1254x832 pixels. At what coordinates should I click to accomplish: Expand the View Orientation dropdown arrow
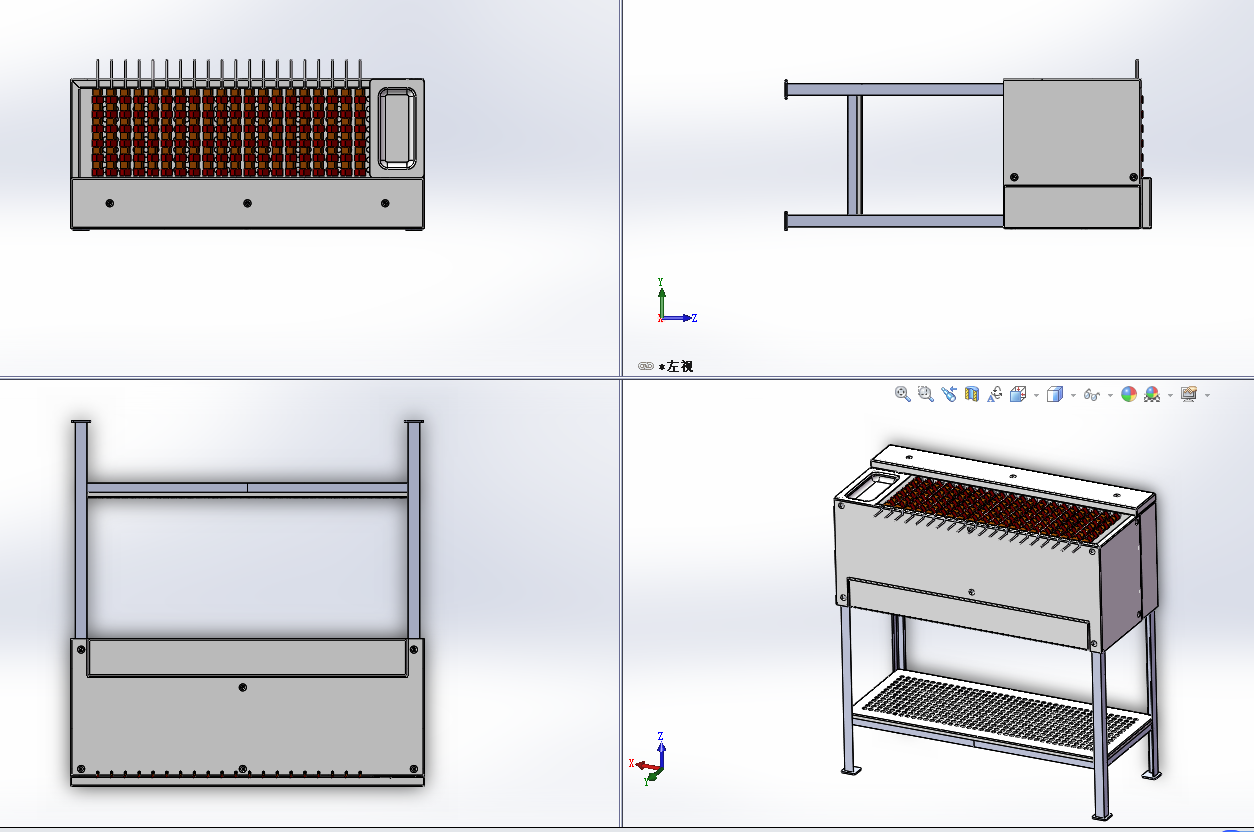[x=1036, y=395]
